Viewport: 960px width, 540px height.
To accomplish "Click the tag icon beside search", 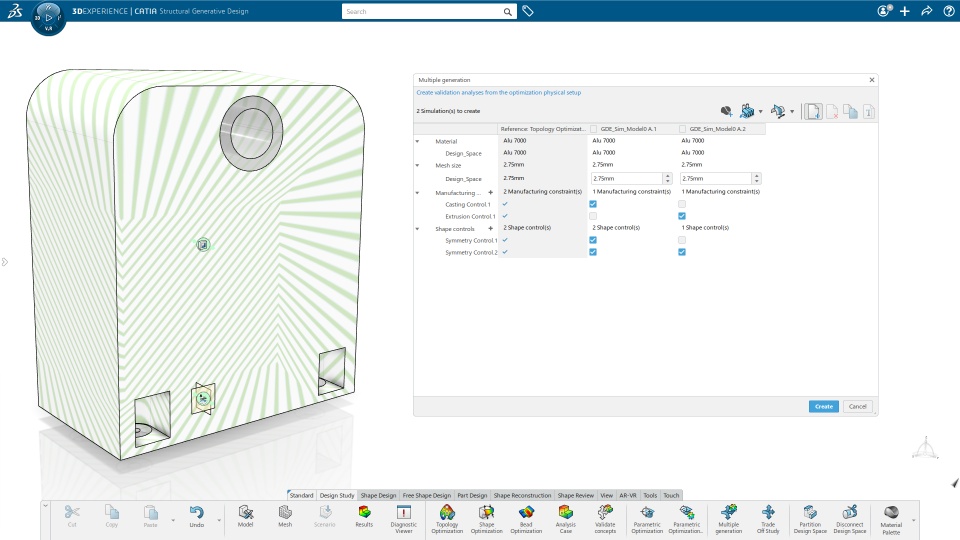I will coord(528,11).
